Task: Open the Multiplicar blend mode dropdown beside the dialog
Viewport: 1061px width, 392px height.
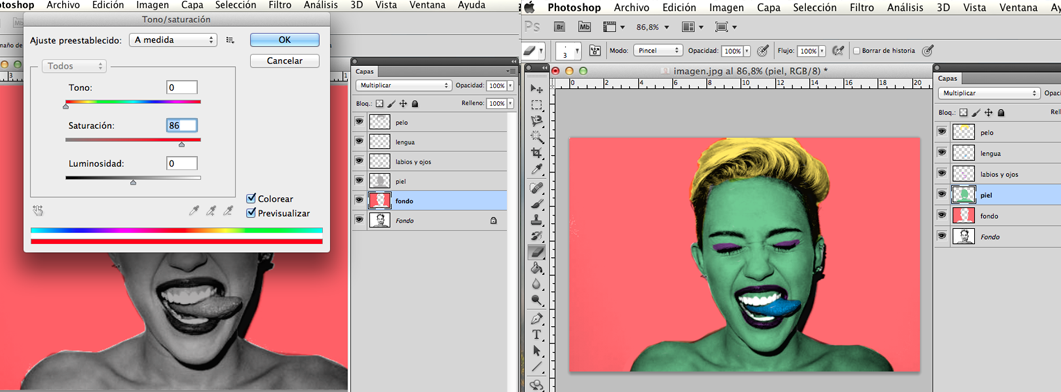Action: pos(403,86)
